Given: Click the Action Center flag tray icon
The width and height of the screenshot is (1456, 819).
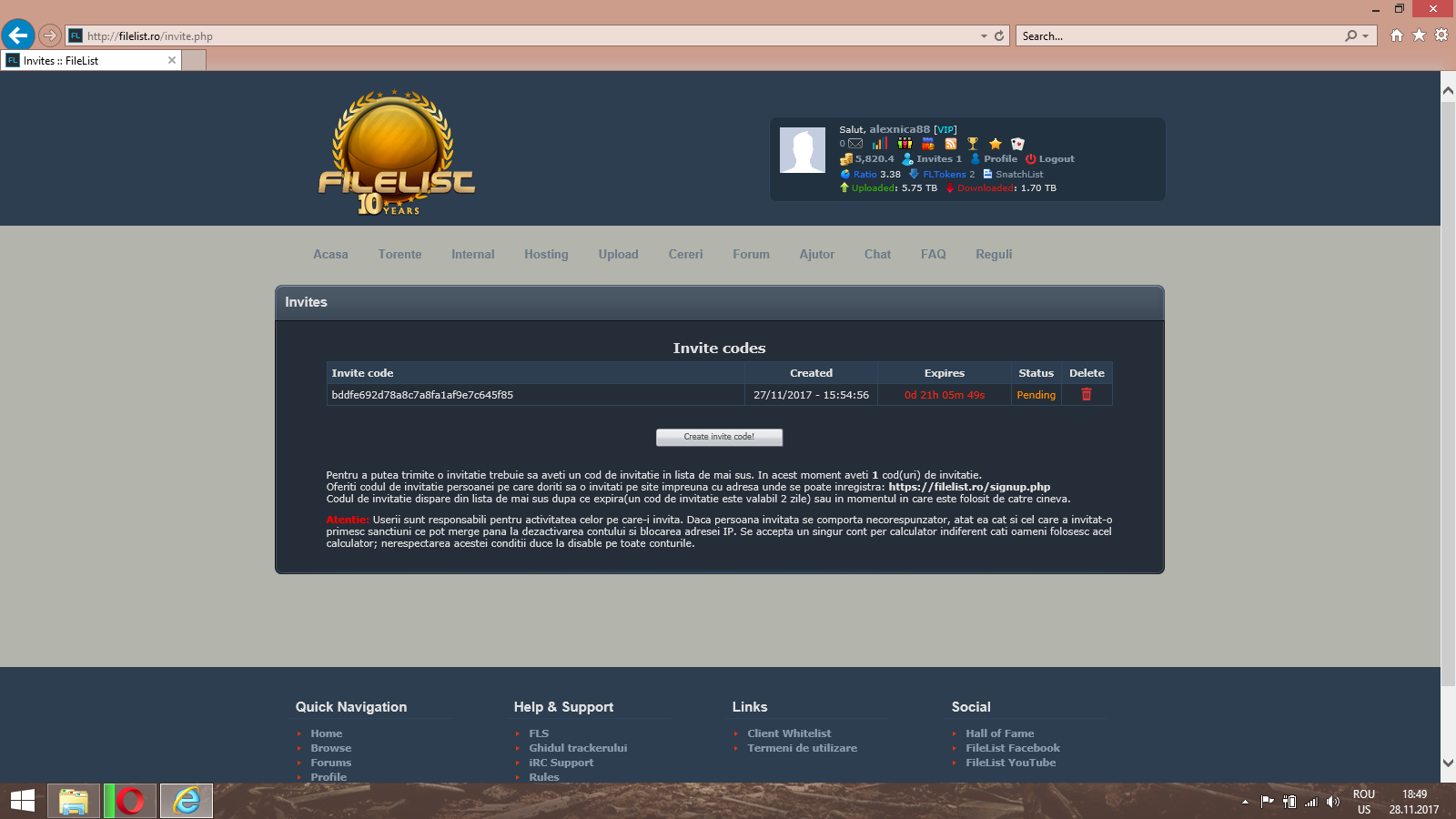Looking at the screenshot, I should (x=1267, y=802).
